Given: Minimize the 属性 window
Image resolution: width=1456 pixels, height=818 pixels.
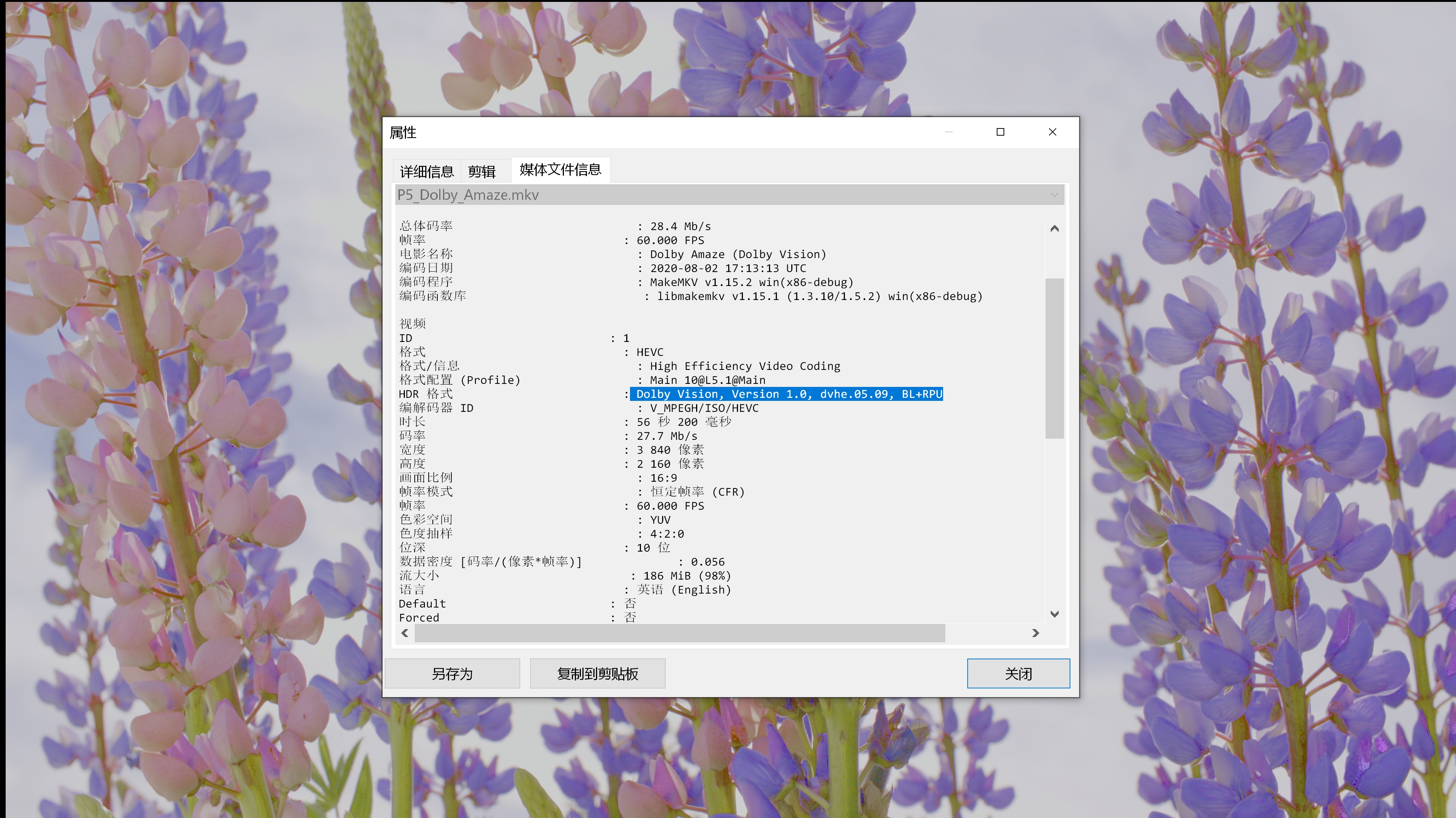Looking at the screenshot, I should [948, 132].
